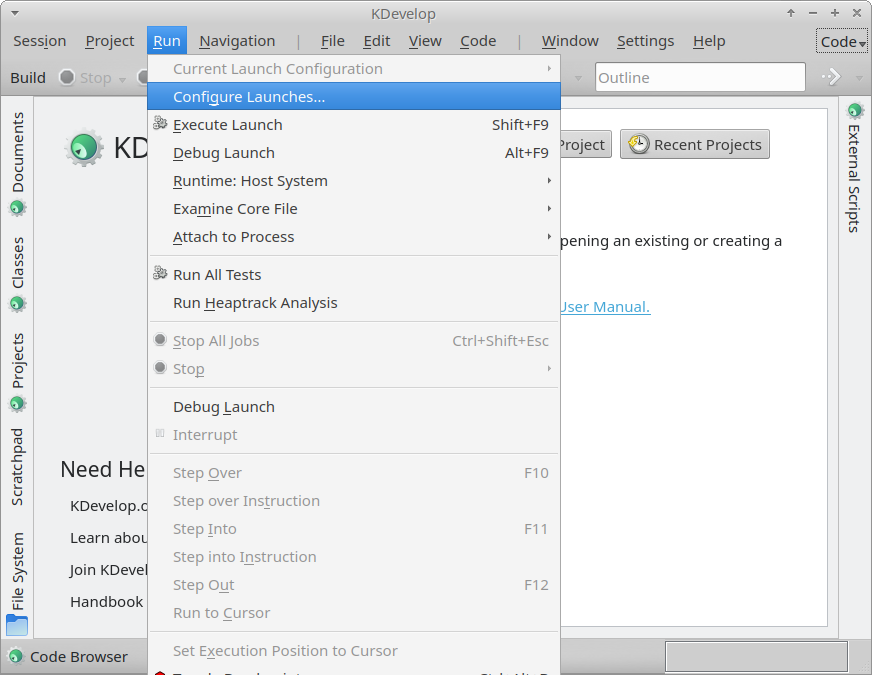872x675 pixels.
Task: Open the Project menu
Action: (x=110, y=41)
